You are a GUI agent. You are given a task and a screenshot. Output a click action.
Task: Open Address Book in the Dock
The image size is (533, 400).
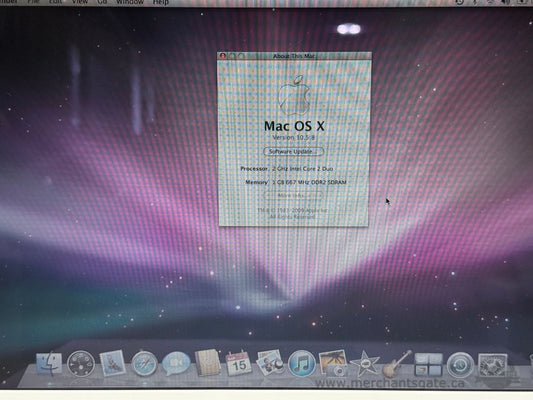pyautogui.click(x=207, y=362)
